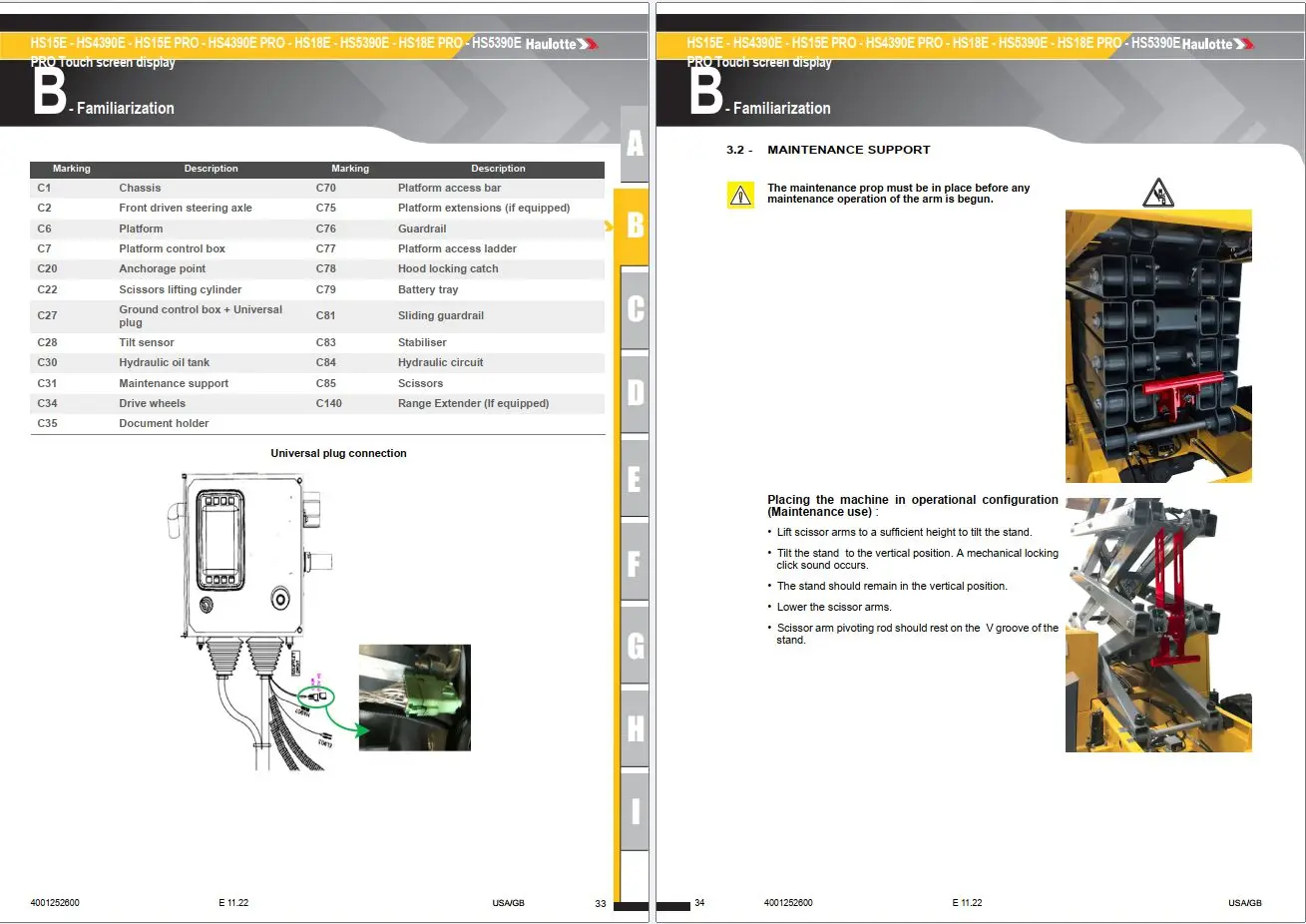Select the C31 Maintenance support row

(173, 383)
